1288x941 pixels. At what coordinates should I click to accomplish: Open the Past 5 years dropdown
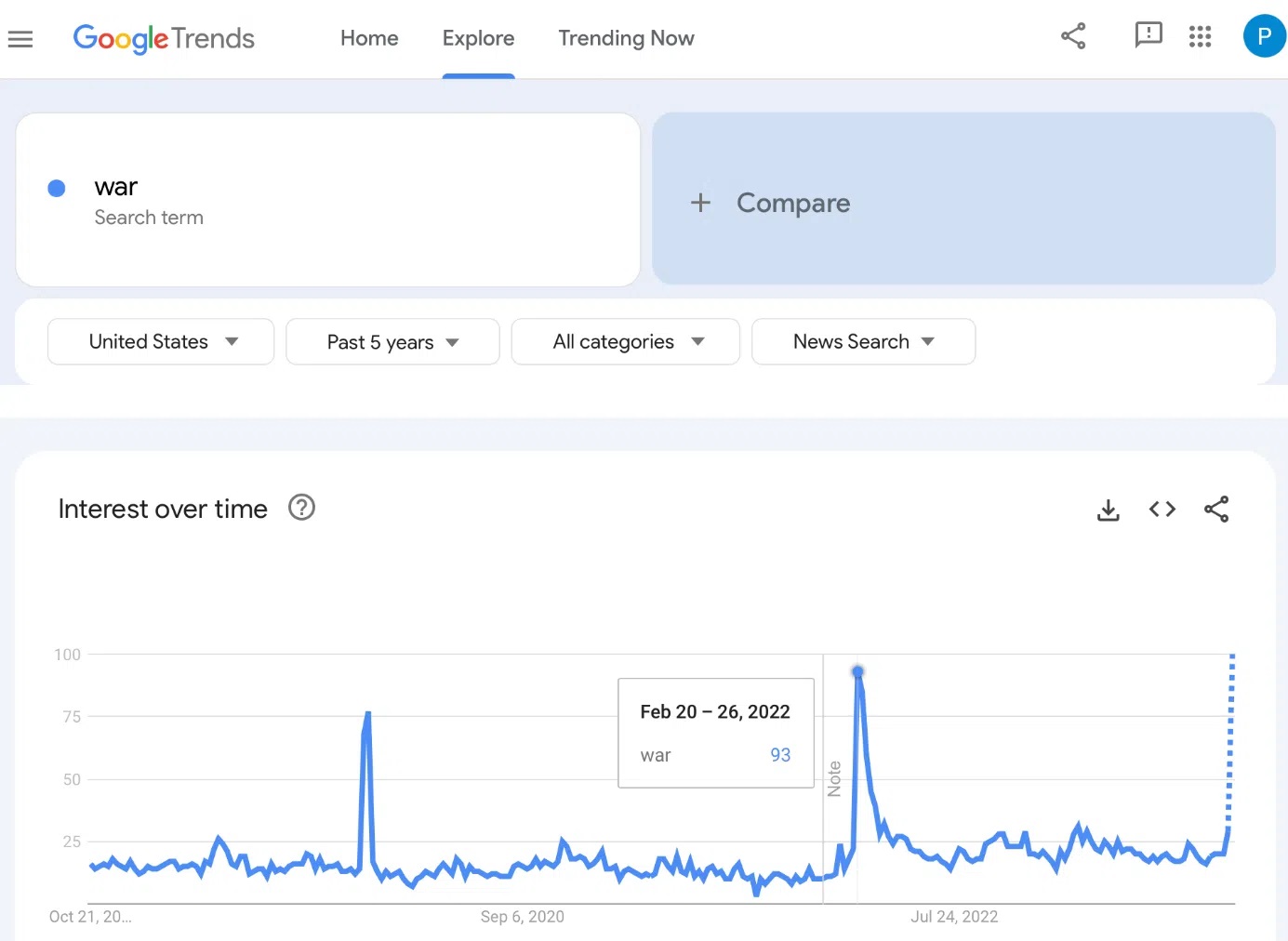(x=392, y=342)
